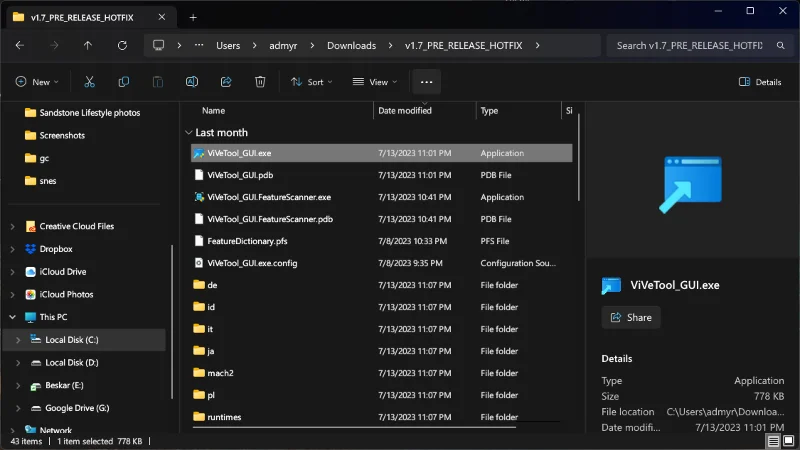Refresh the current folder
800x450 pixels.
122,45
